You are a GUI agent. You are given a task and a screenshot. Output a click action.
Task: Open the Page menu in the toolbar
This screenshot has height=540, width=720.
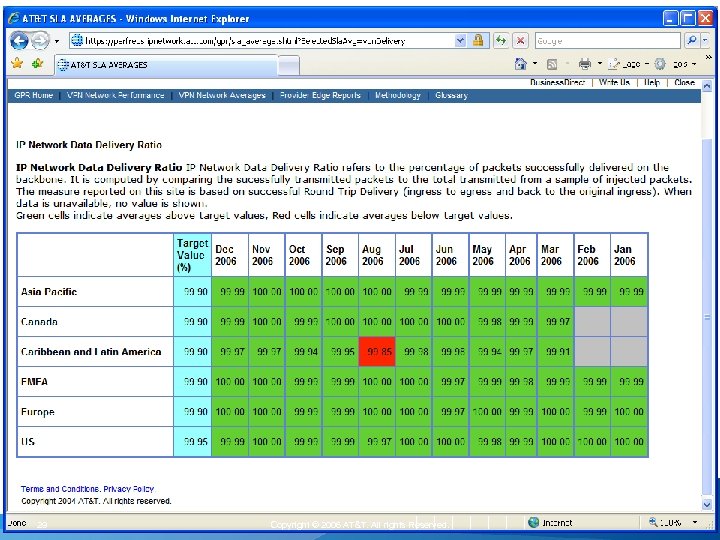pyautogui.click(x=628, y=64)
